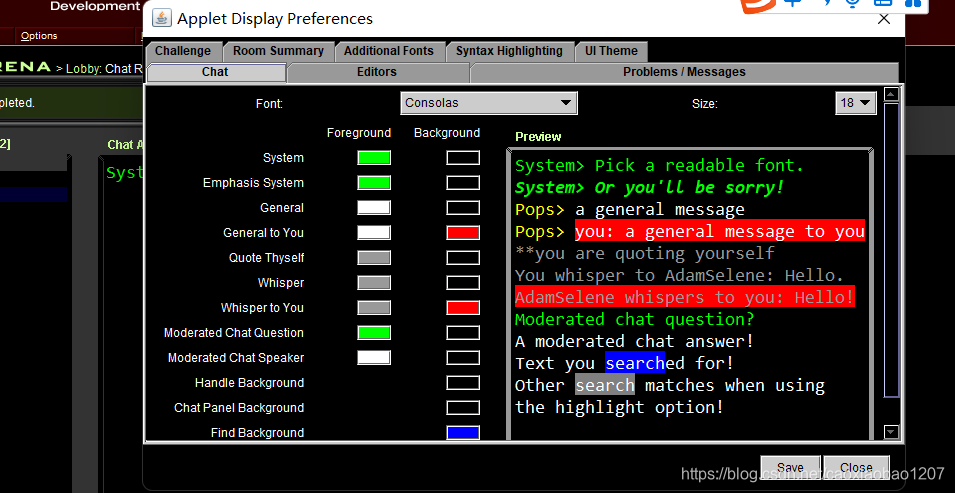Open the Challenge tab
The height and width of the screenshot is (493, 955).
click(183, 51)
